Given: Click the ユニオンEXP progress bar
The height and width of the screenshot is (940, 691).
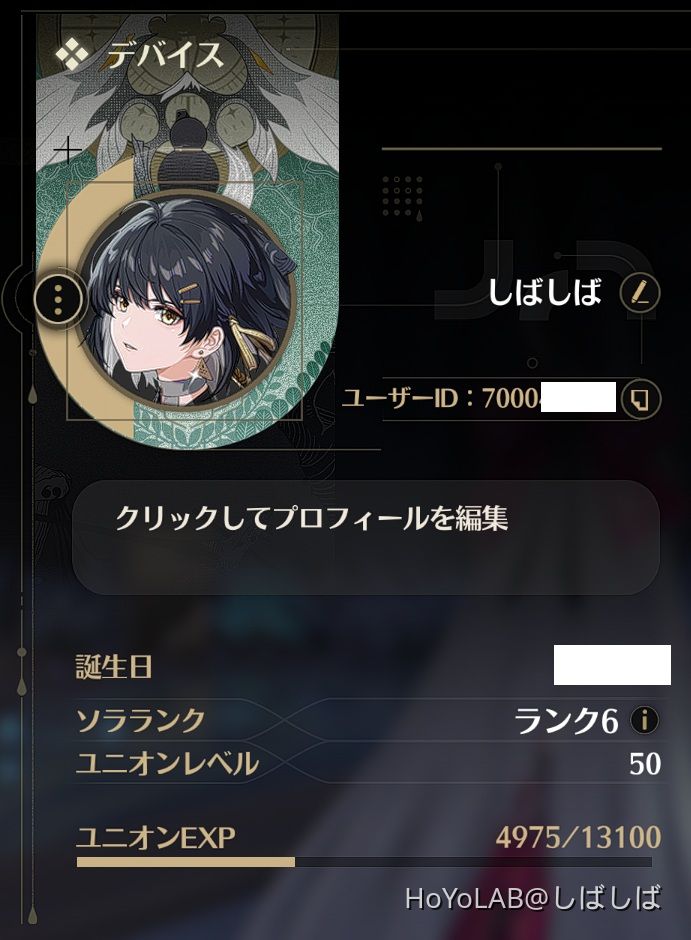Looking at the screenshot, I should coord(364,862).
